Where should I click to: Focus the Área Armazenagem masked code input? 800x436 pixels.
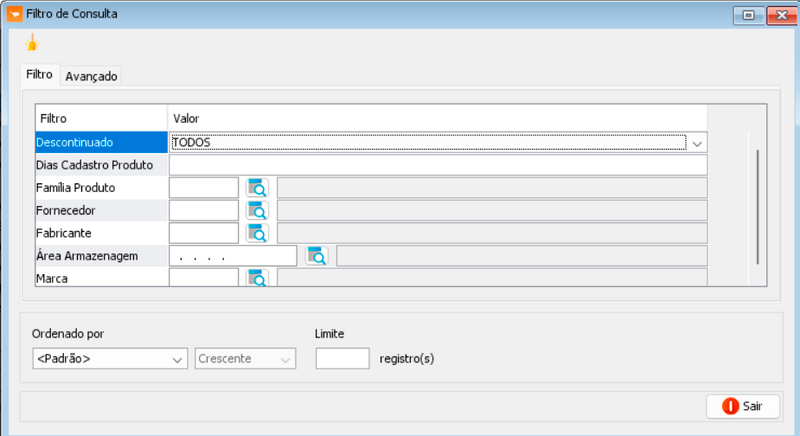233,256
